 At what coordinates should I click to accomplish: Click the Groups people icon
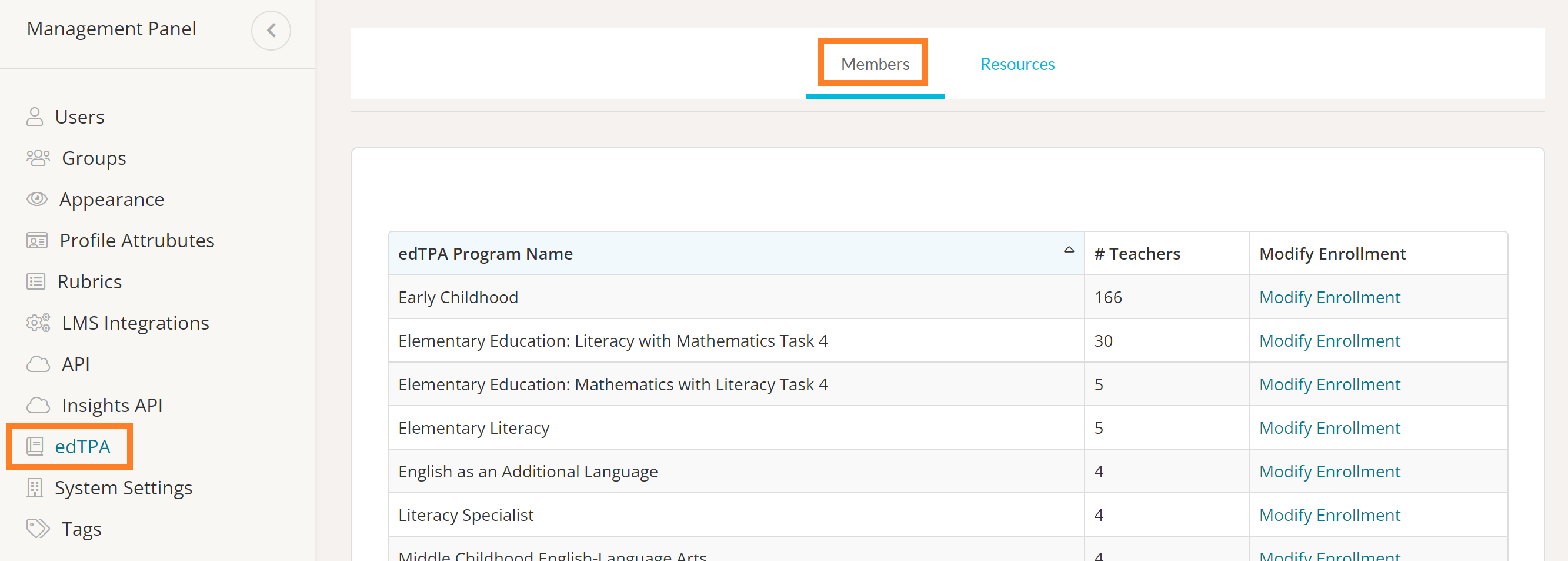(38, 158)
